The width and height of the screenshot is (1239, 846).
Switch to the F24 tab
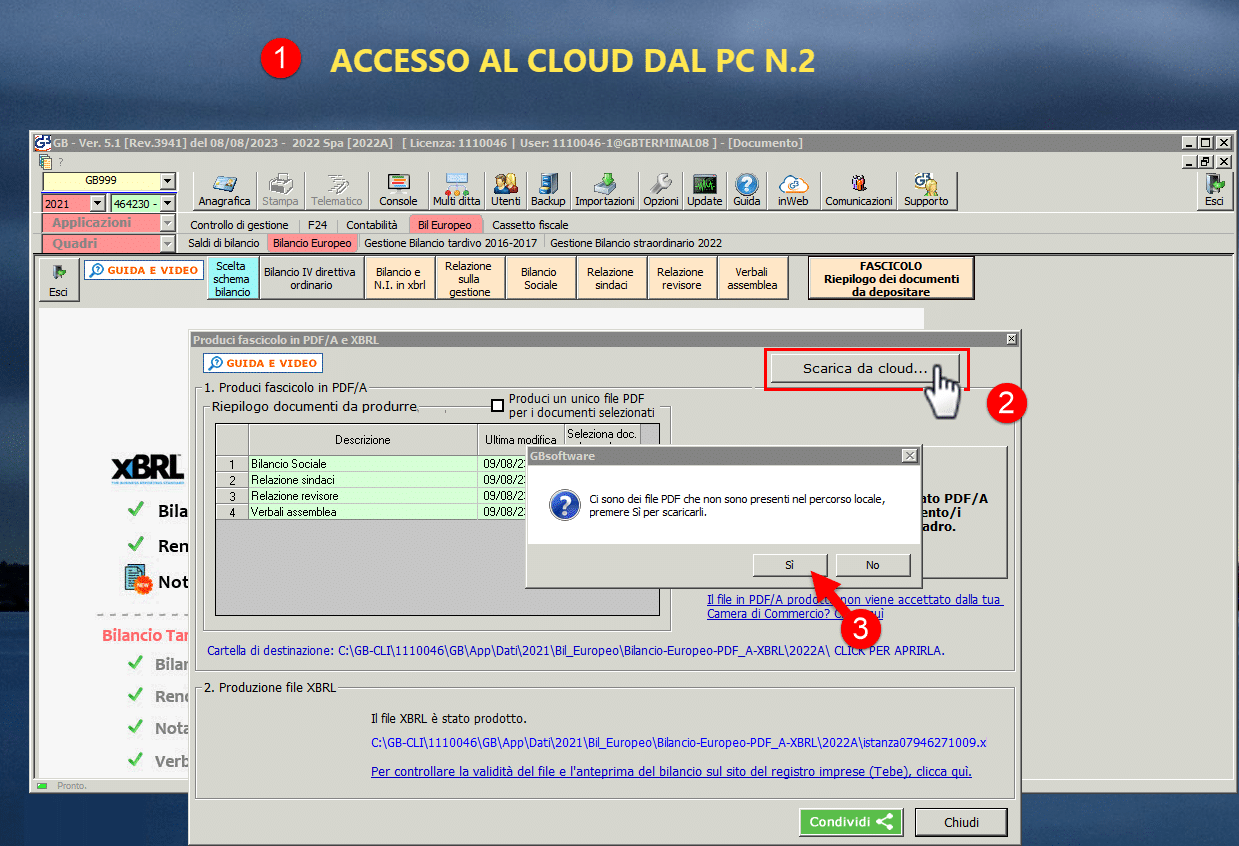tap(317, 225)
